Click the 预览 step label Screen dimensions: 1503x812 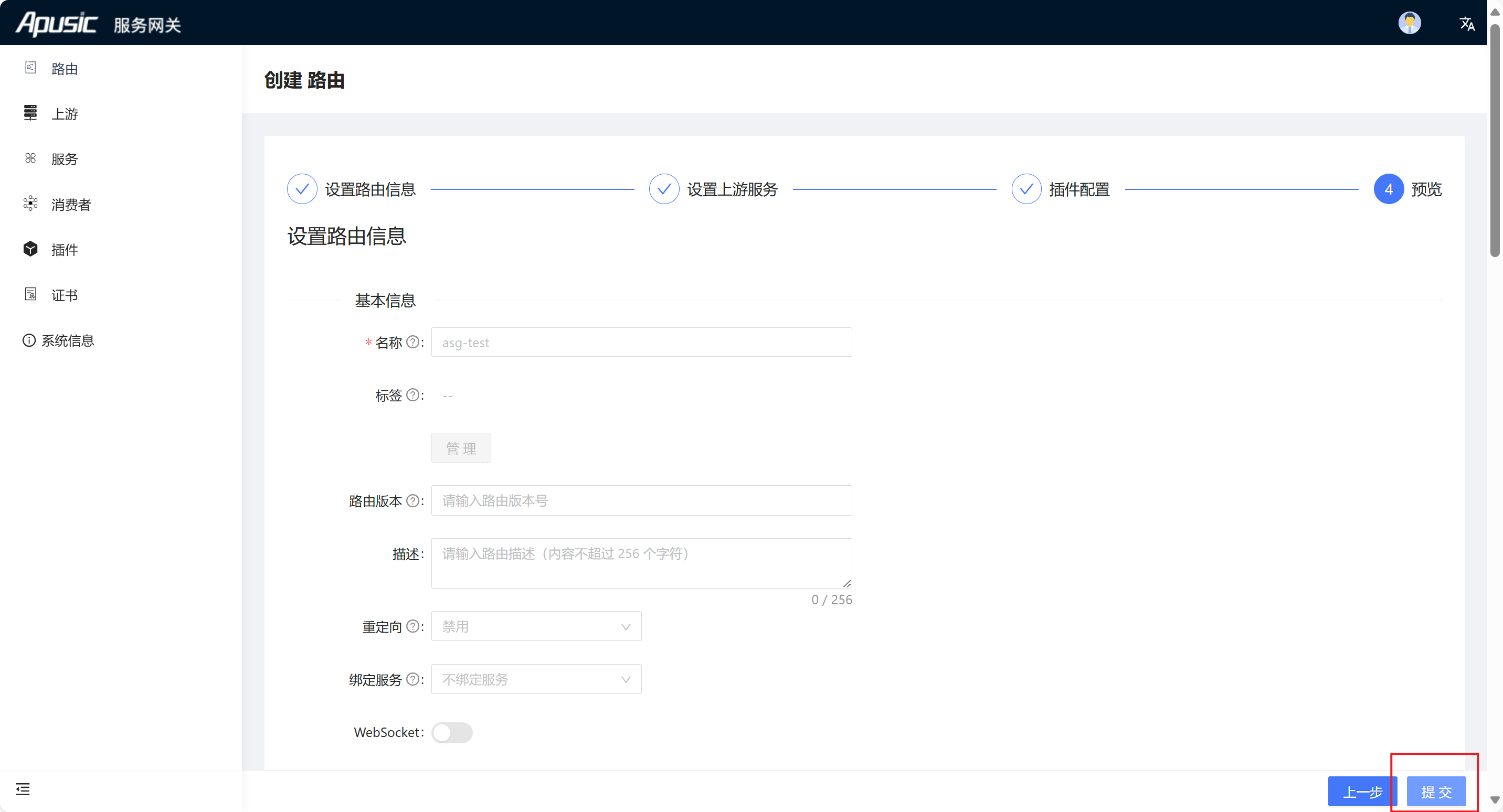1426,189
